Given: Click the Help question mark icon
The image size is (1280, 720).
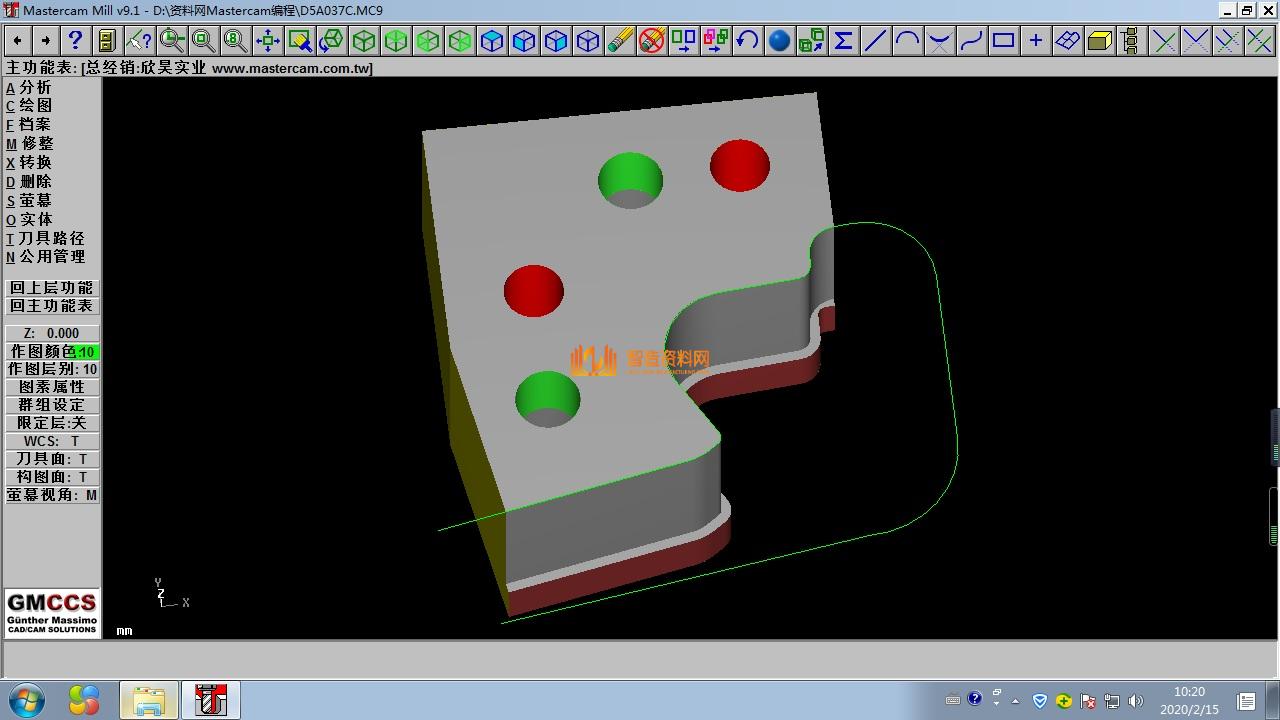Looking at the screenshot, I should click(x=75, y=40).
